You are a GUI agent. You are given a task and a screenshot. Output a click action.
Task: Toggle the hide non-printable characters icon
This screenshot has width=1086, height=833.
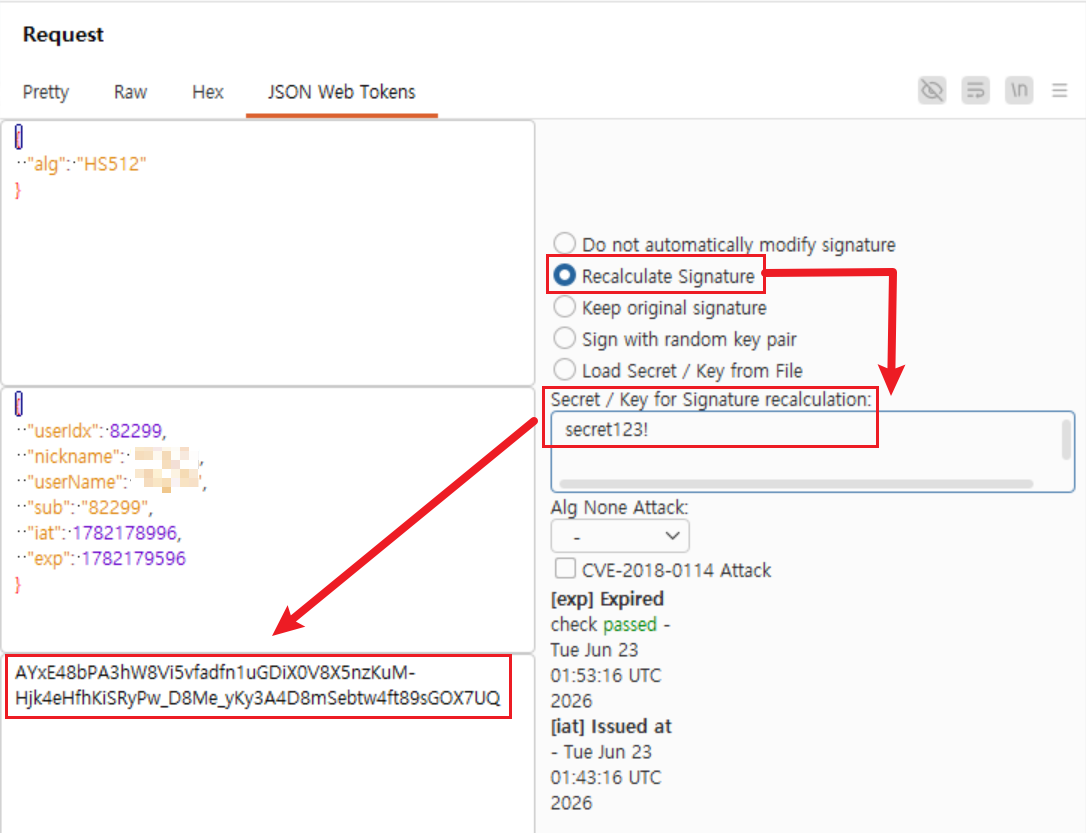932,90
